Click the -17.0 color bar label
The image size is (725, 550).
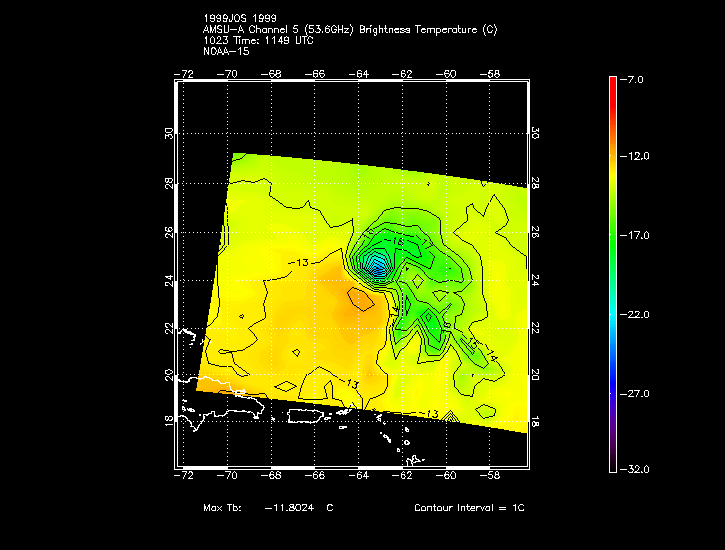pyautogui.click(x=637, y=235)
